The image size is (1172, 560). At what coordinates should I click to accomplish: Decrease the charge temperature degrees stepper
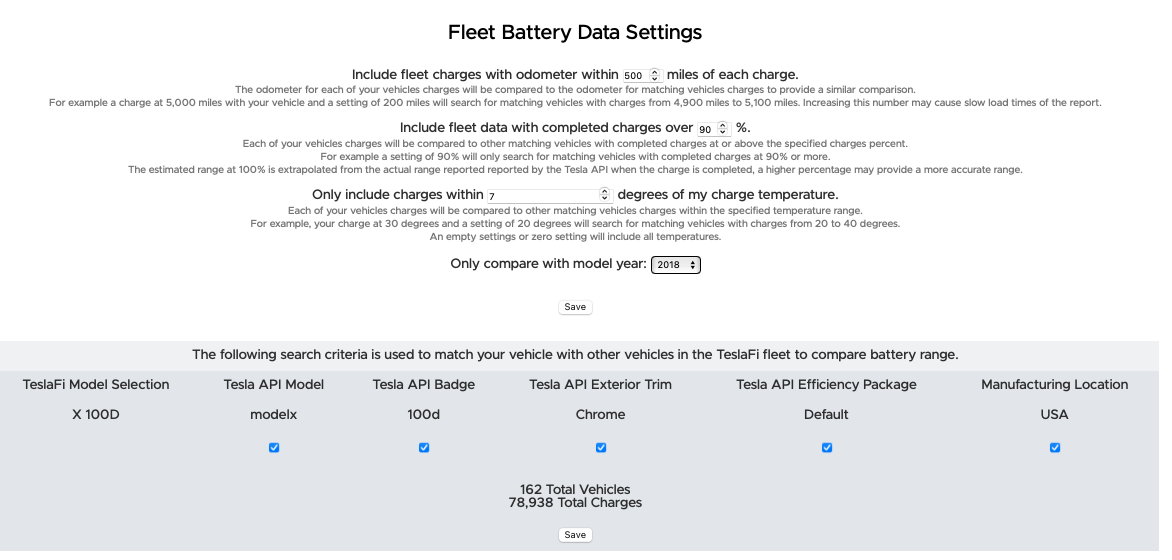coord(604,199)
